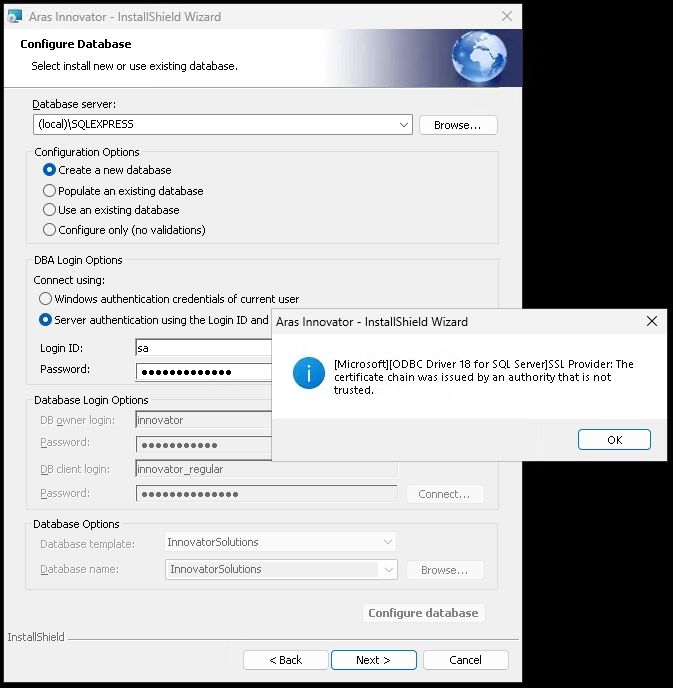Click the 'Login ID:' label

tap(61, 348)
